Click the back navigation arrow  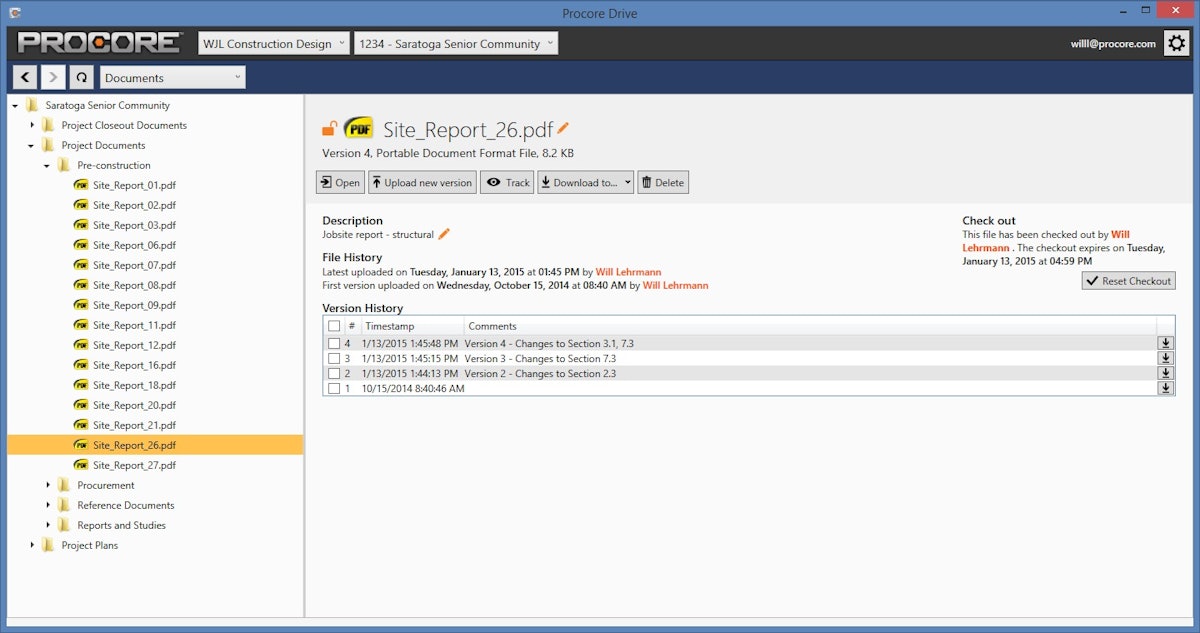tap(25, 77)
